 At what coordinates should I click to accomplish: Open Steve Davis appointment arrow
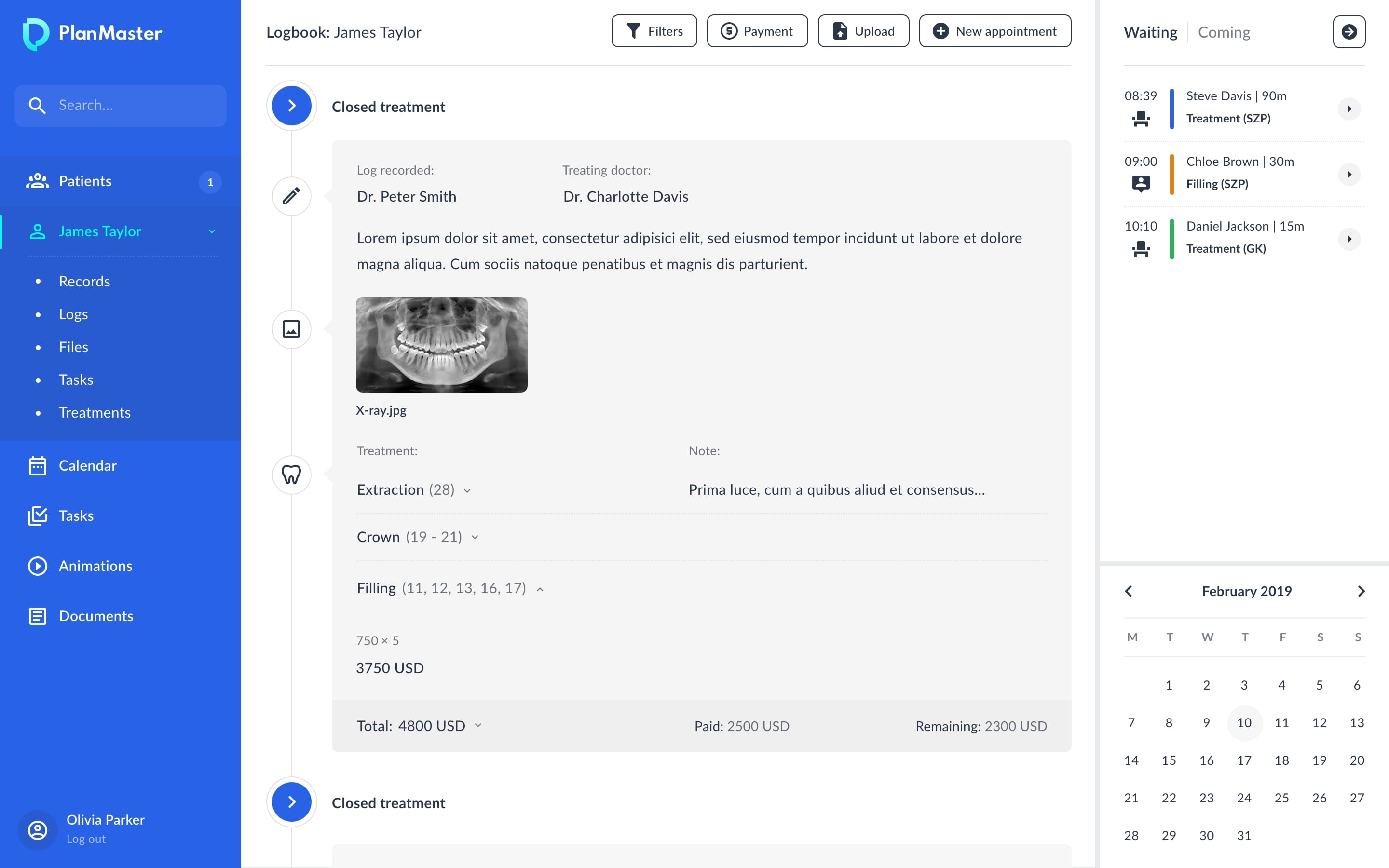[x=1349, y=108]
